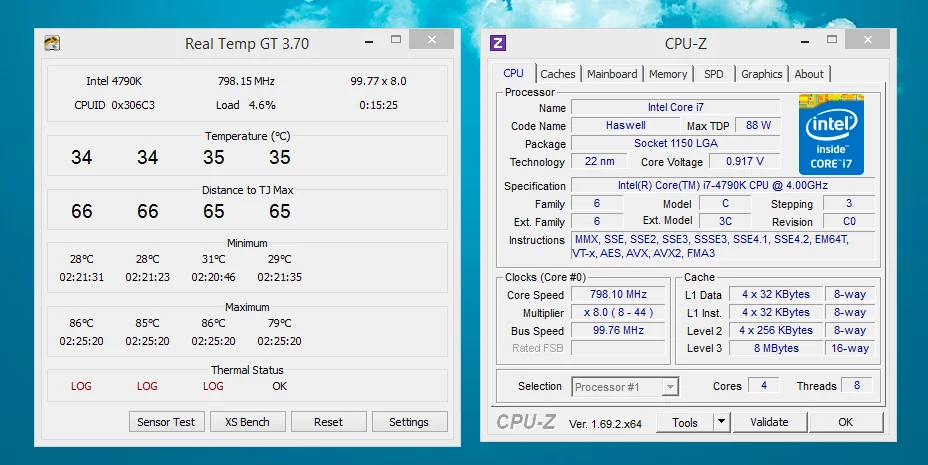928x465 pixels.
Task: Click the Max TDP value 88 W
Action: tap(758, 125)
